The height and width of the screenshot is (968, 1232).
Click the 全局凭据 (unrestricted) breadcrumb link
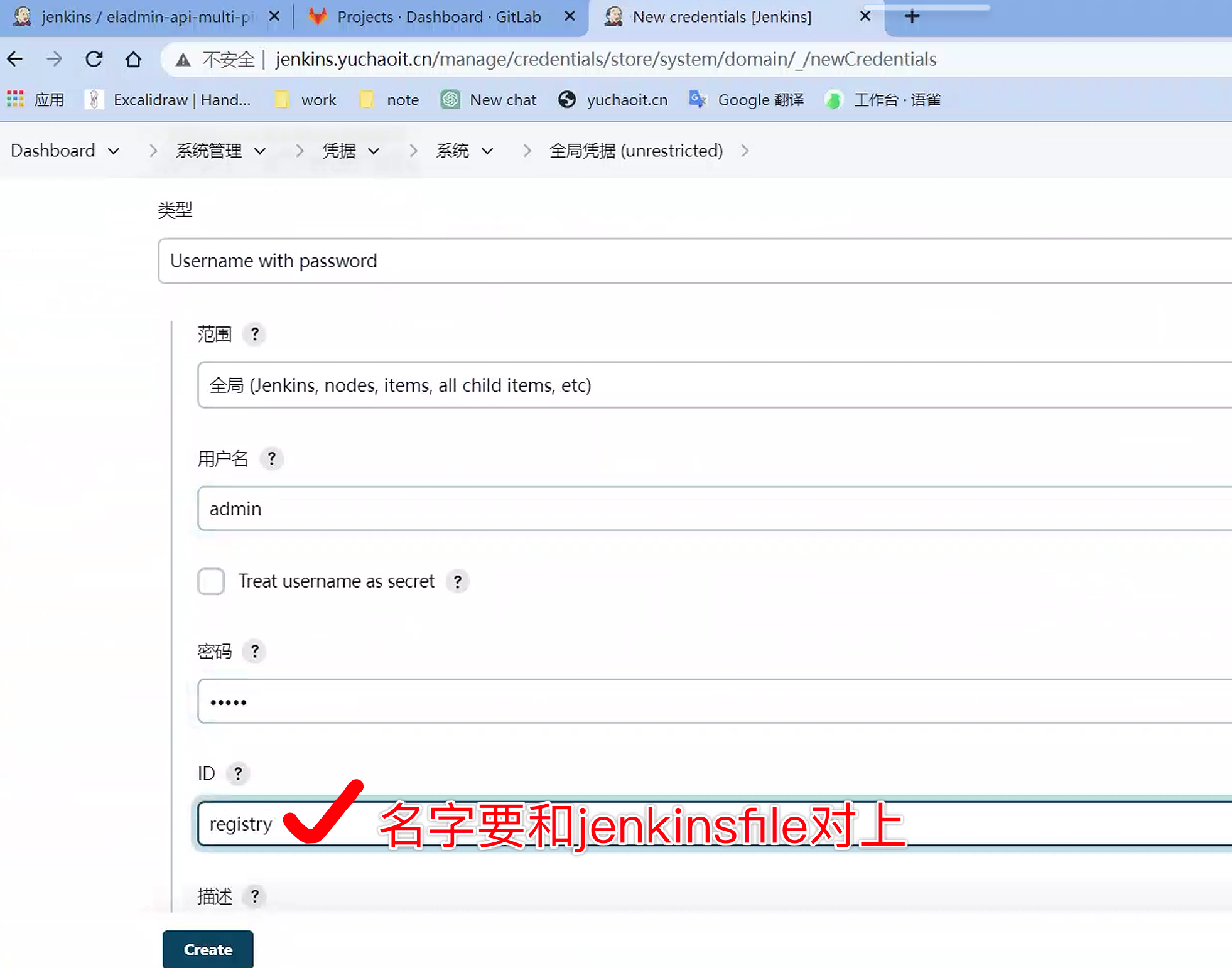[x=636, y=151]
